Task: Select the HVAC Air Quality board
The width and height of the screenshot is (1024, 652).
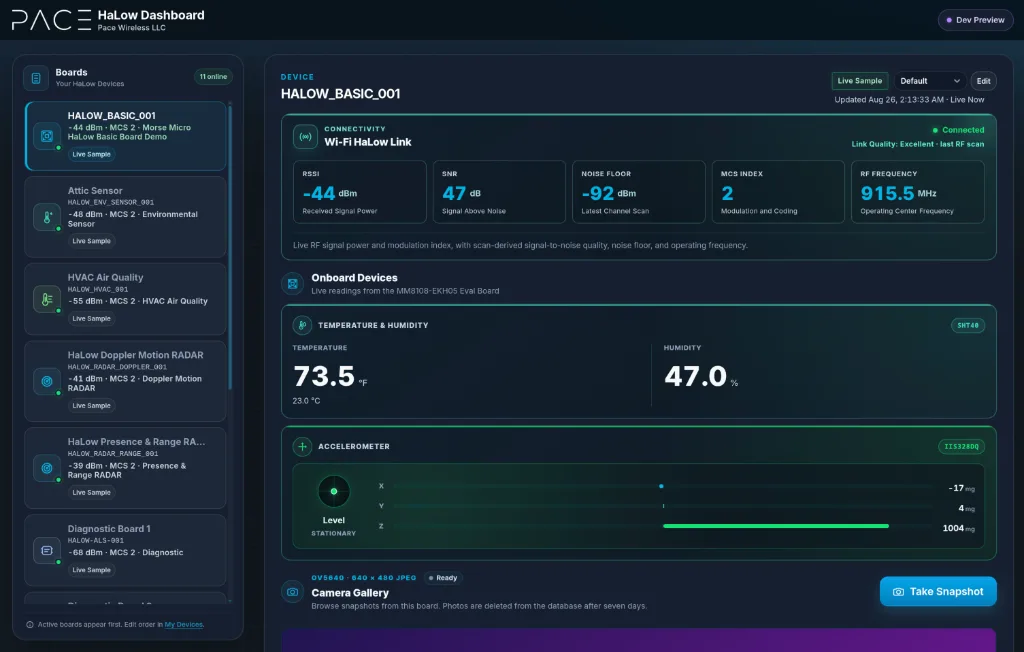Action: (125, 299)
